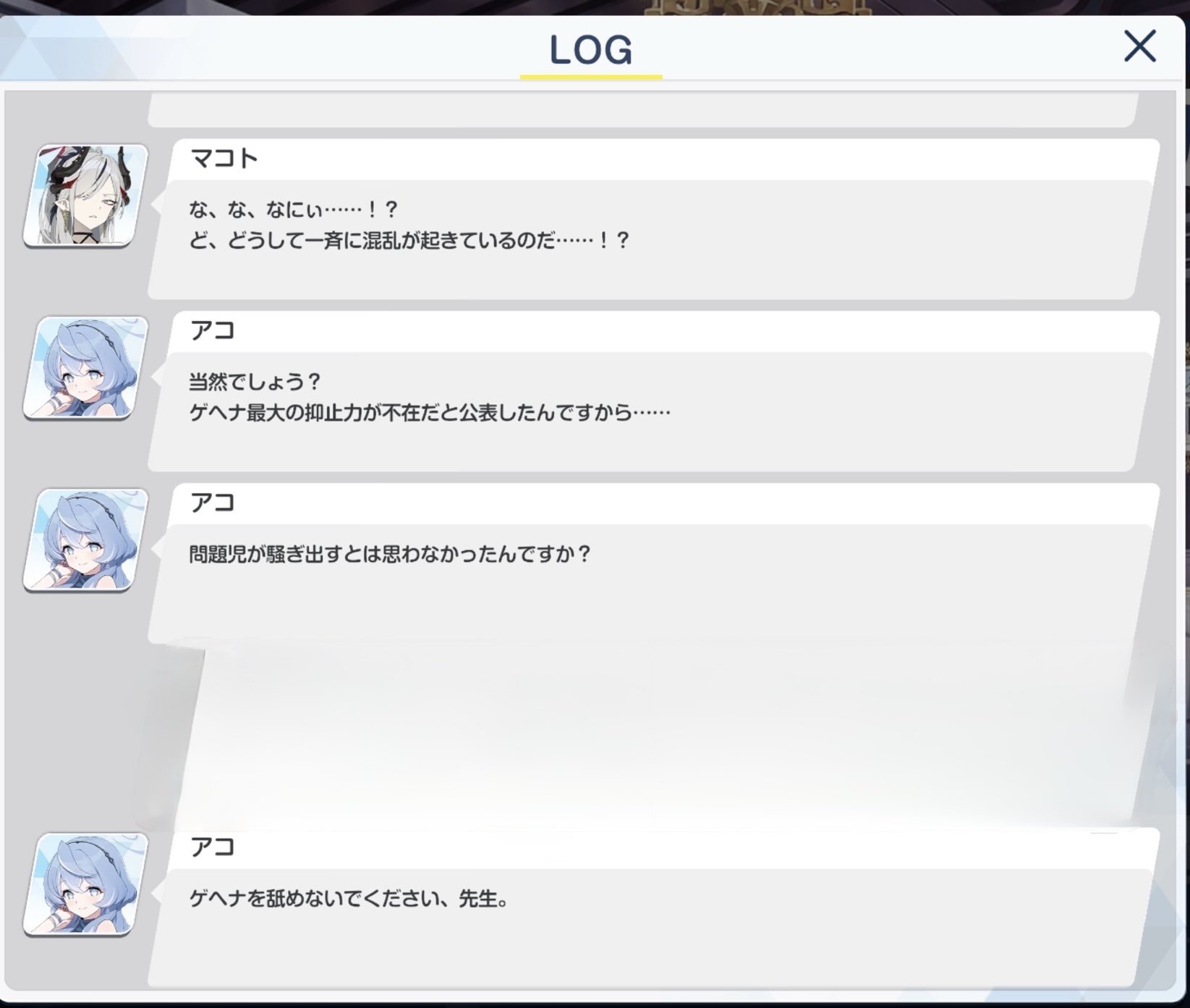Click Ako's portrait beside ゲヘナを舐めないで message
The image size is (1190, 1008).
pos(86,884)
